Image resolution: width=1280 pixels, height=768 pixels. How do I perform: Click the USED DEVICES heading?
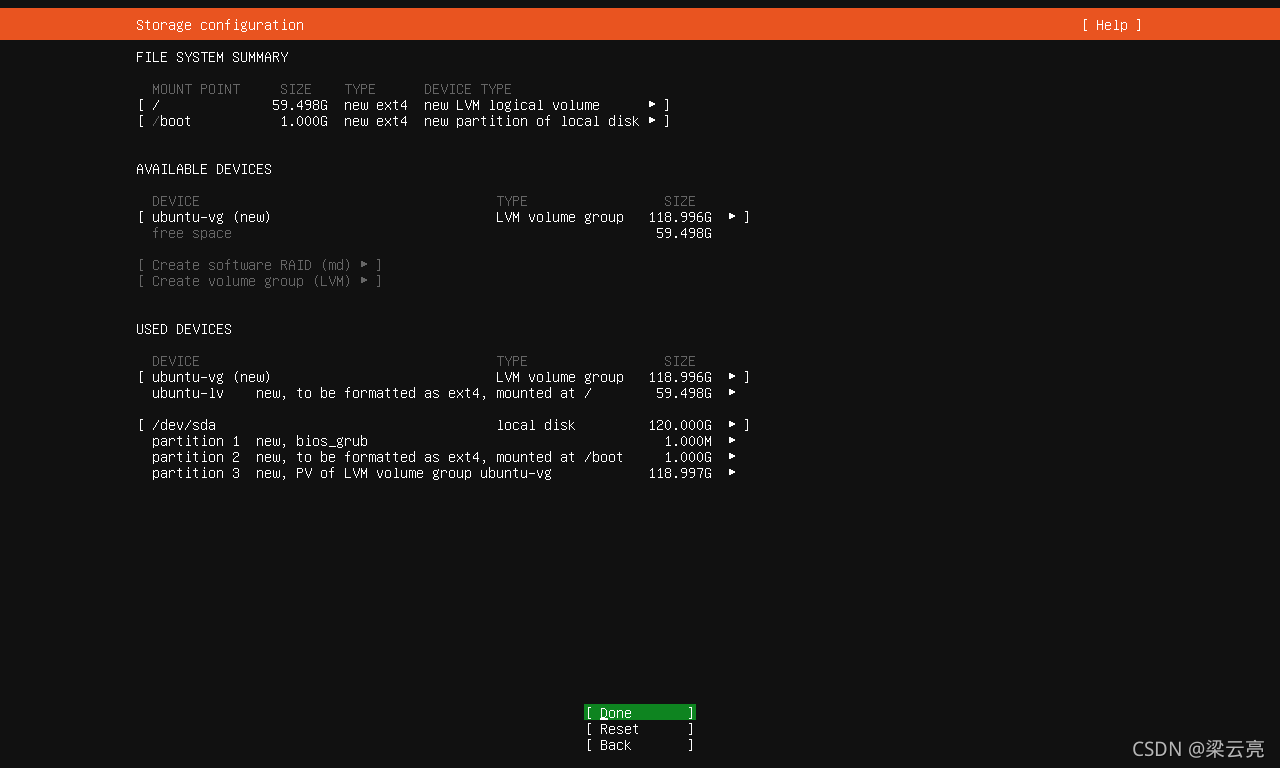coord(184,329)
